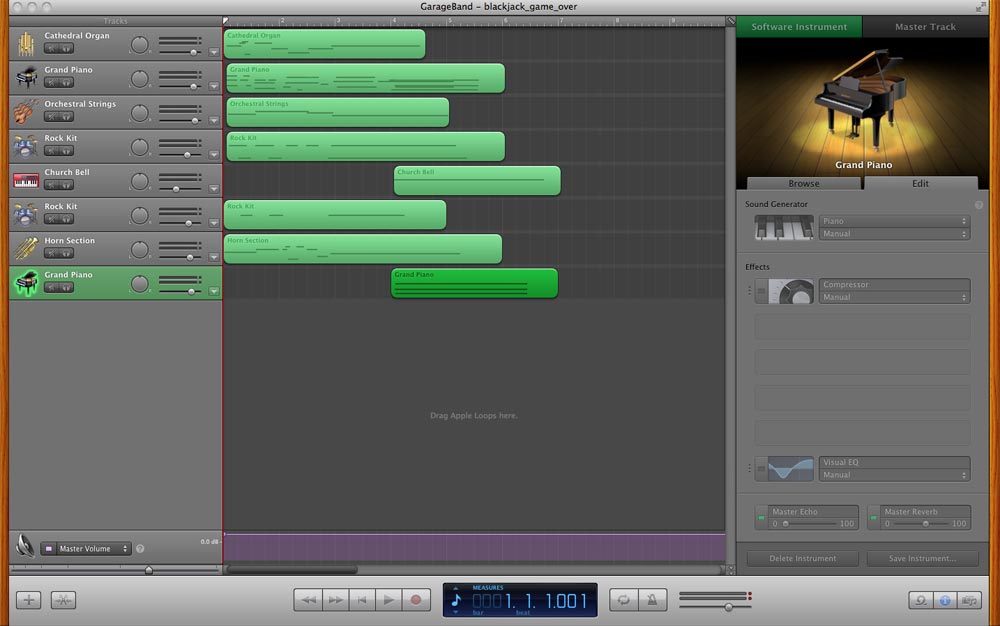Toggle the Master Echo switch
This screenshot has height=626, width=1000.
coord(761,518)
